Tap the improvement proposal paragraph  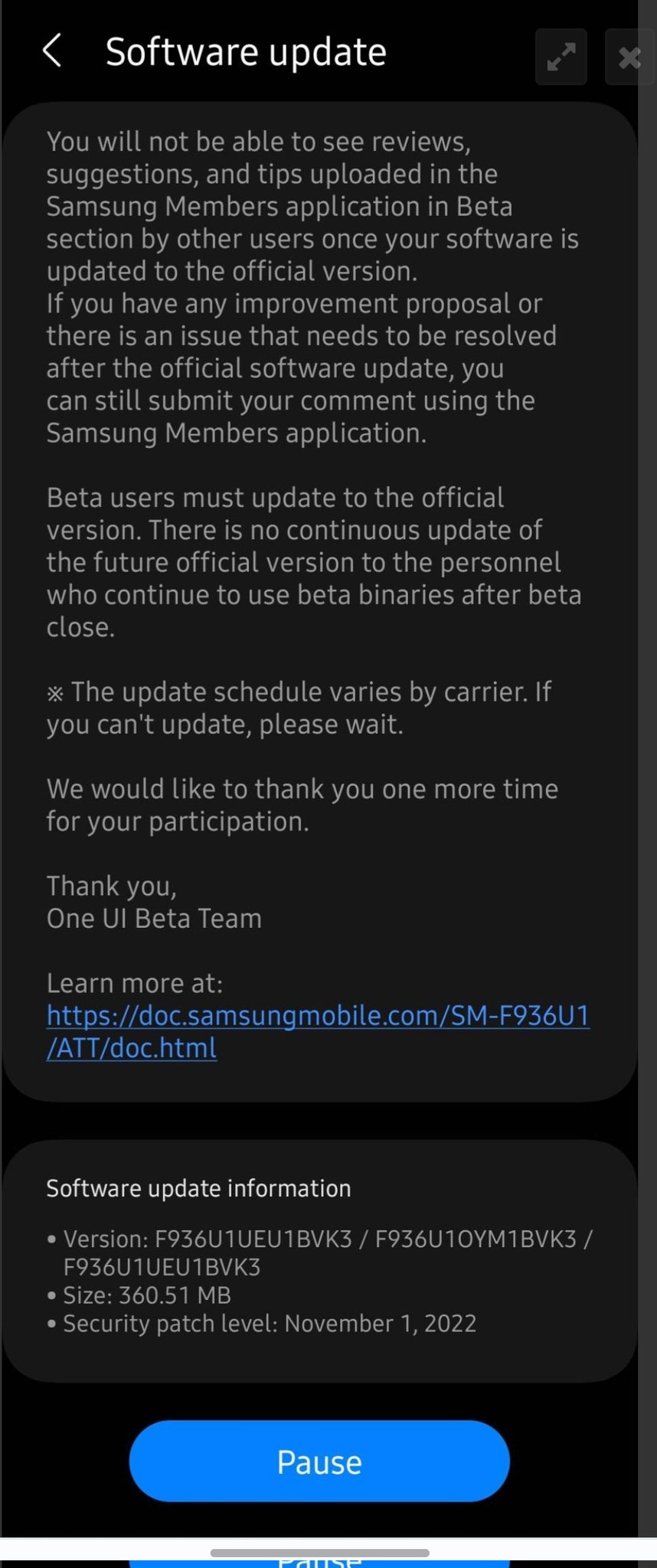[301, 368]
